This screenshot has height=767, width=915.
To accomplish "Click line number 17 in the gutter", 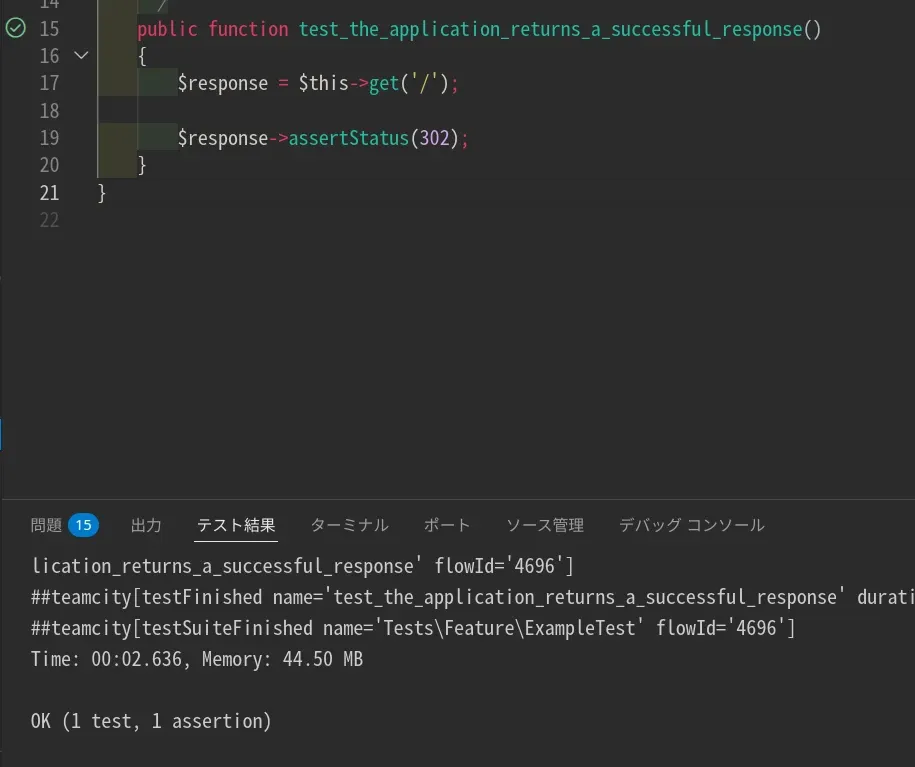I will pos(49,83).
